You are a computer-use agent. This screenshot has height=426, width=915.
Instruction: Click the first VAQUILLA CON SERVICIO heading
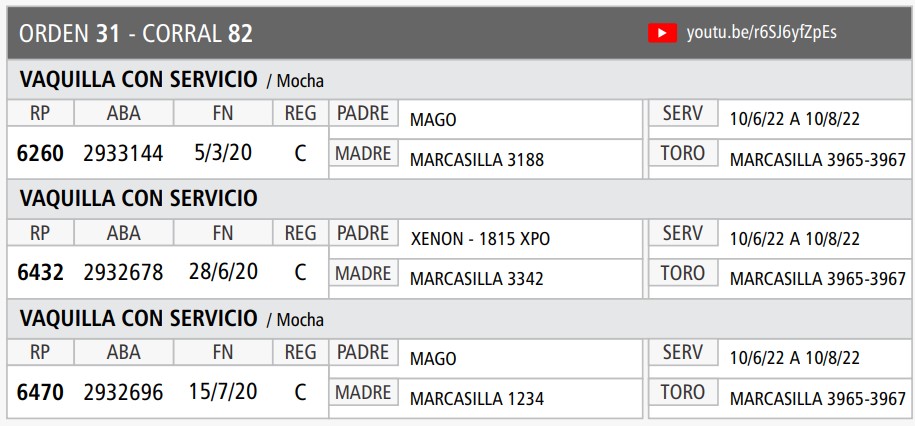(x=138, y=79)
